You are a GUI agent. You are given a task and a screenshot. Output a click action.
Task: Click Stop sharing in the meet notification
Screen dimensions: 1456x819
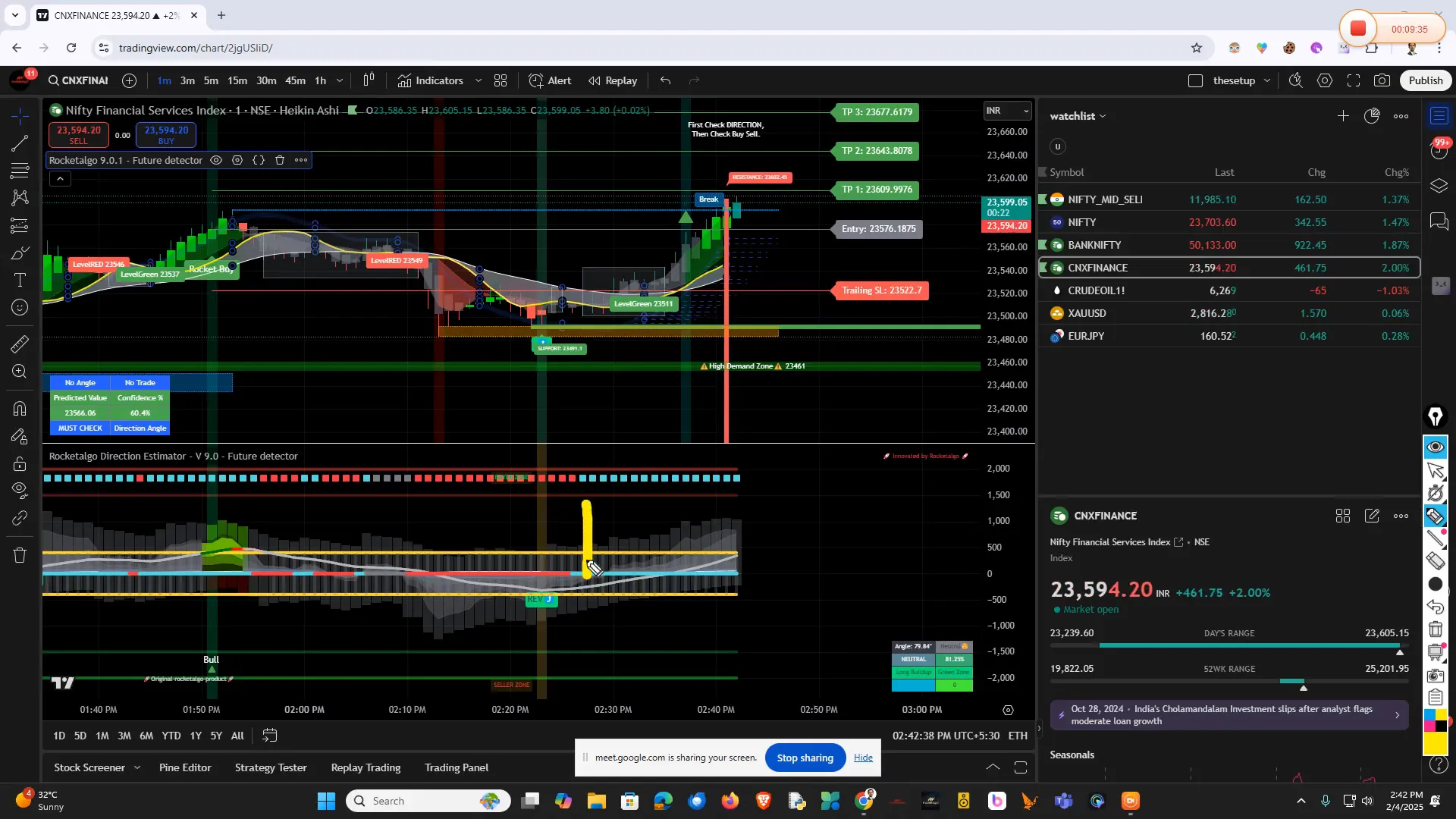coord(805,758)
